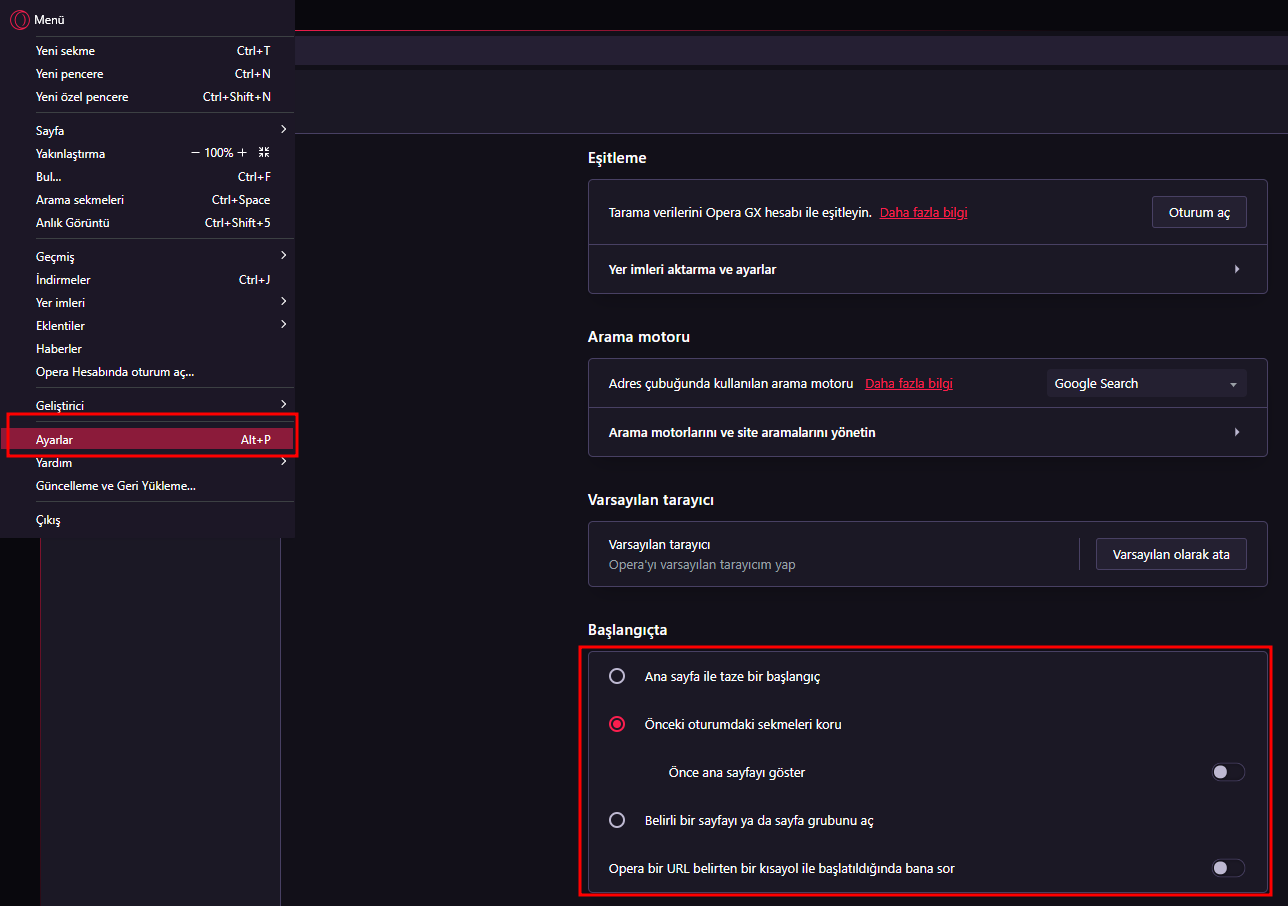Select 'Haberler' in the menu
1288x906 pixels.
pos(147,349)
